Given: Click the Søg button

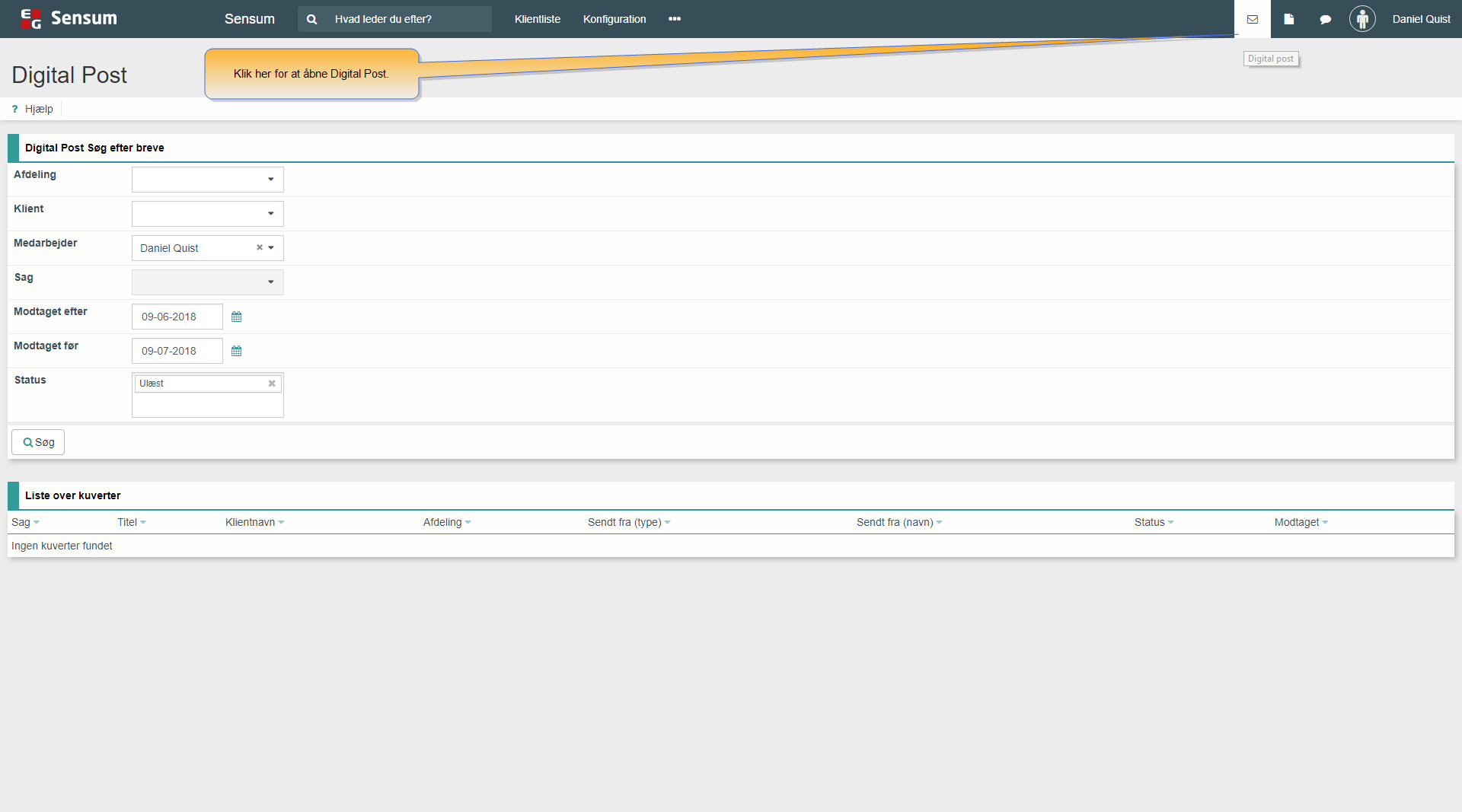Looking at the screenshot, I should click(x=38, y=442).
